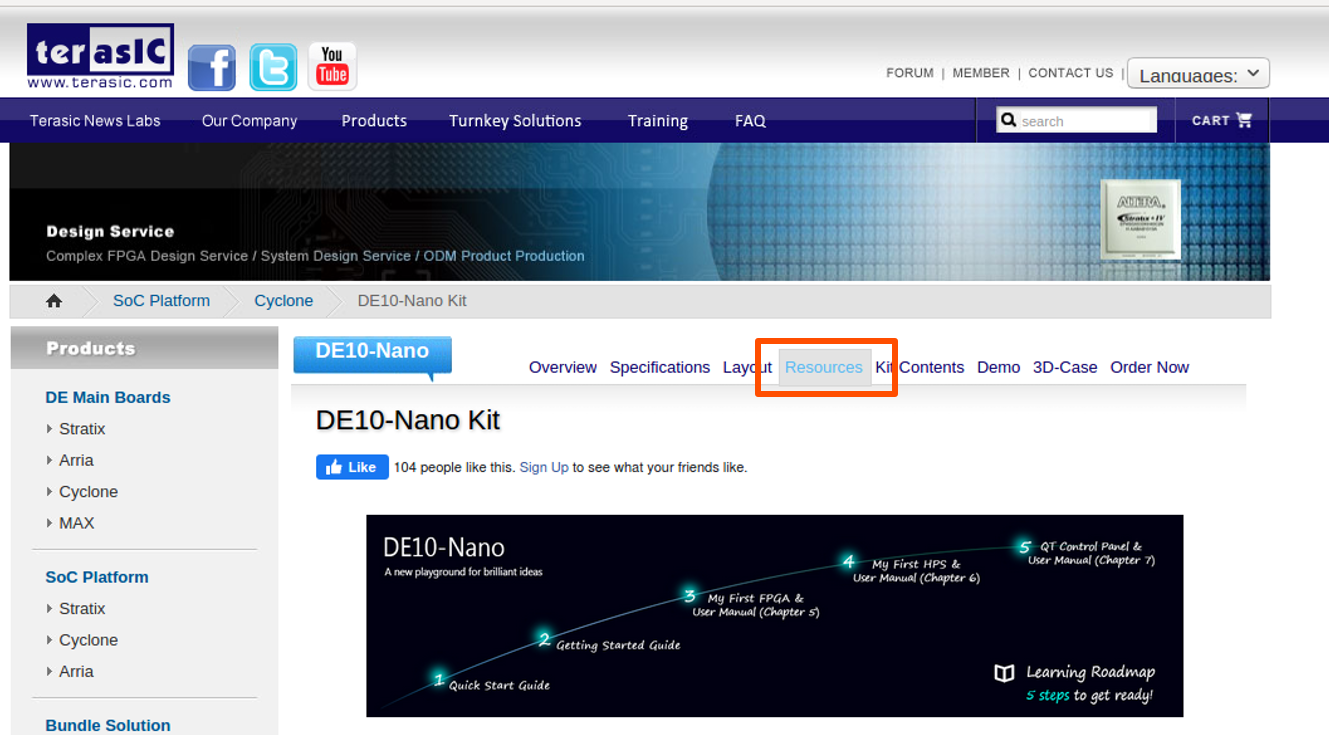Click the DE10-Nano Kit page heading

pyautogui.click(x=408, y=420)
